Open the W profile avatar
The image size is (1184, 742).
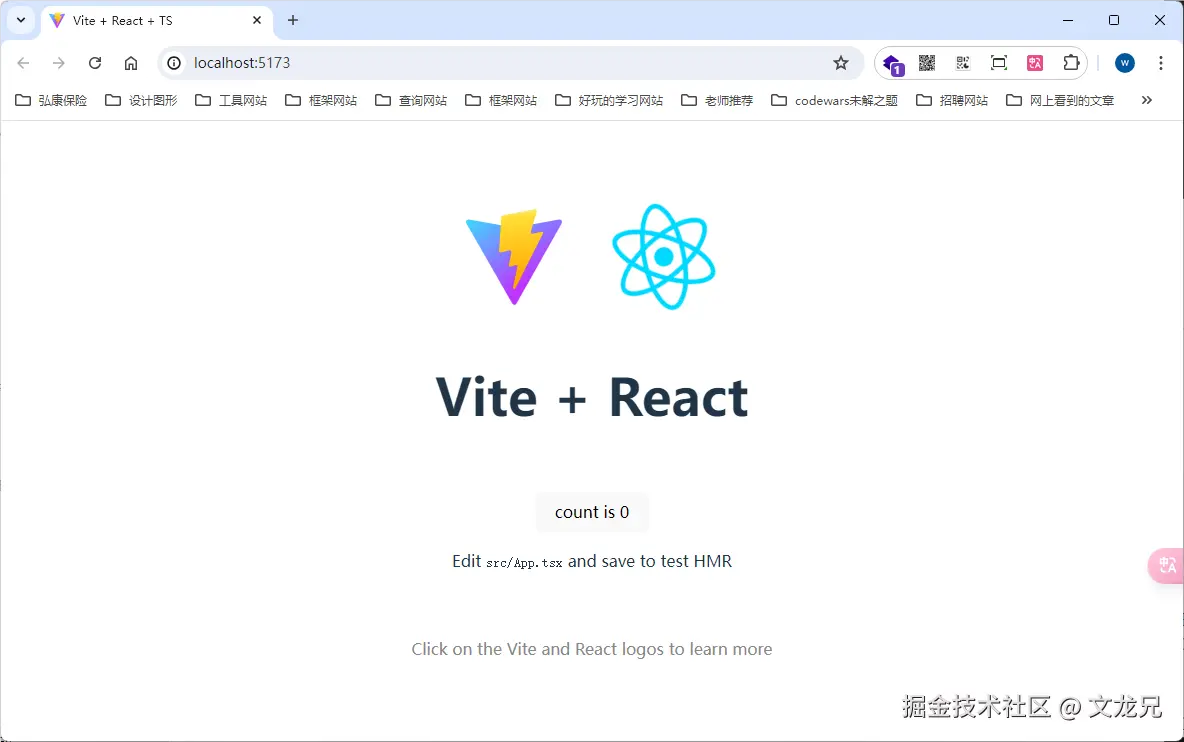1124,63
